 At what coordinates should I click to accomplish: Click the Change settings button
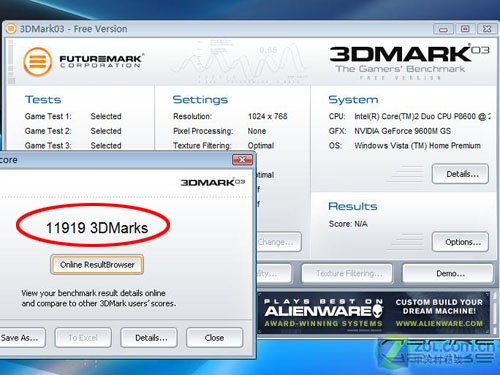coord(279,242)
